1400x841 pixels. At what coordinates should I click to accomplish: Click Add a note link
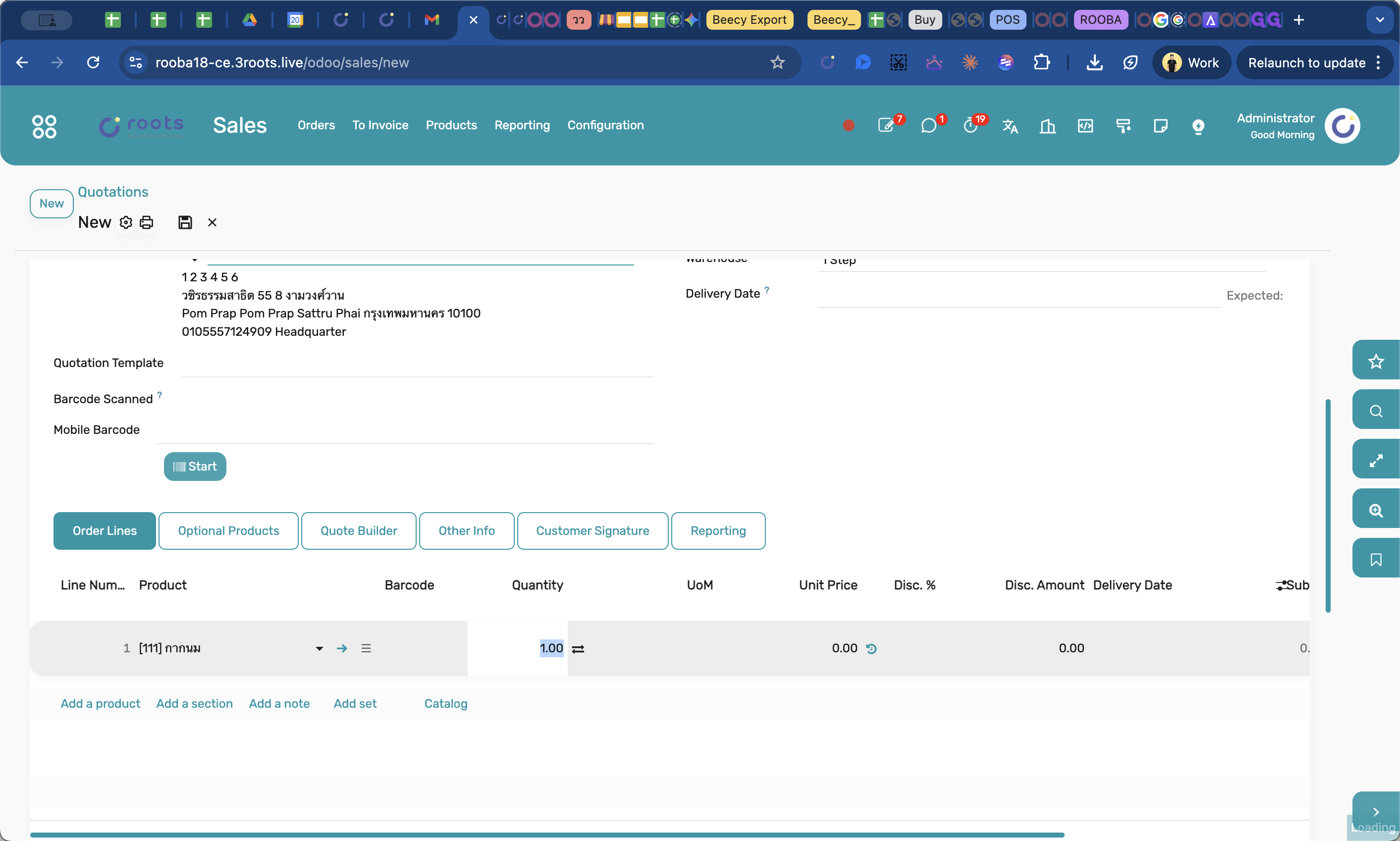pos(279,704)
